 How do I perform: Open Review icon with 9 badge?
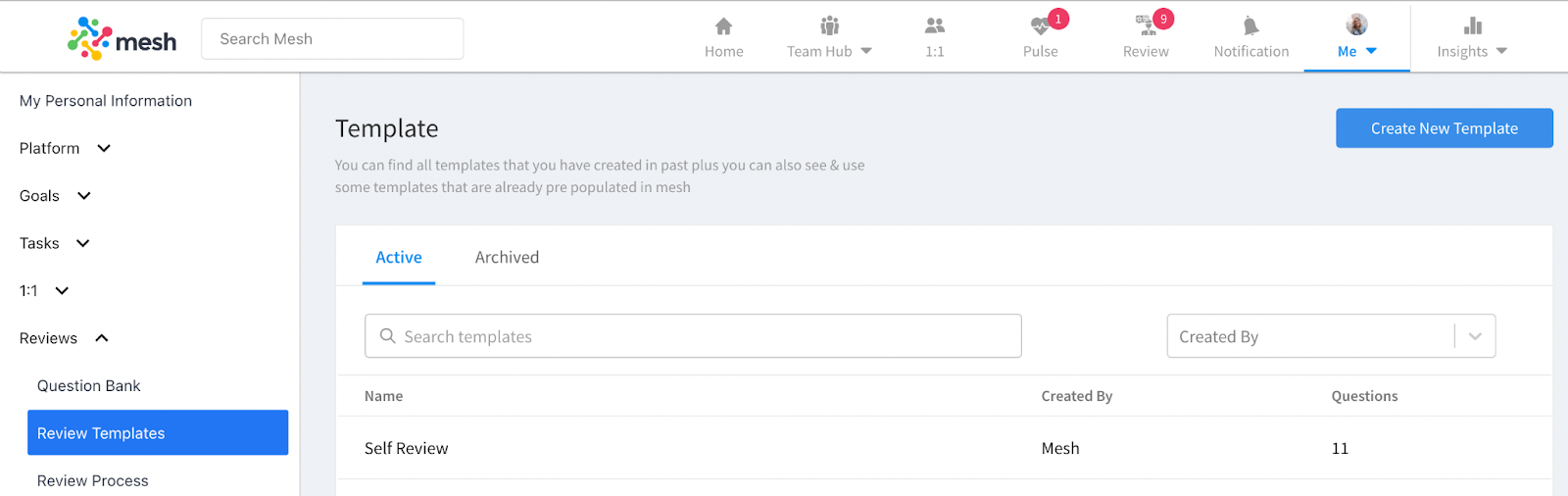point(1146,25)
